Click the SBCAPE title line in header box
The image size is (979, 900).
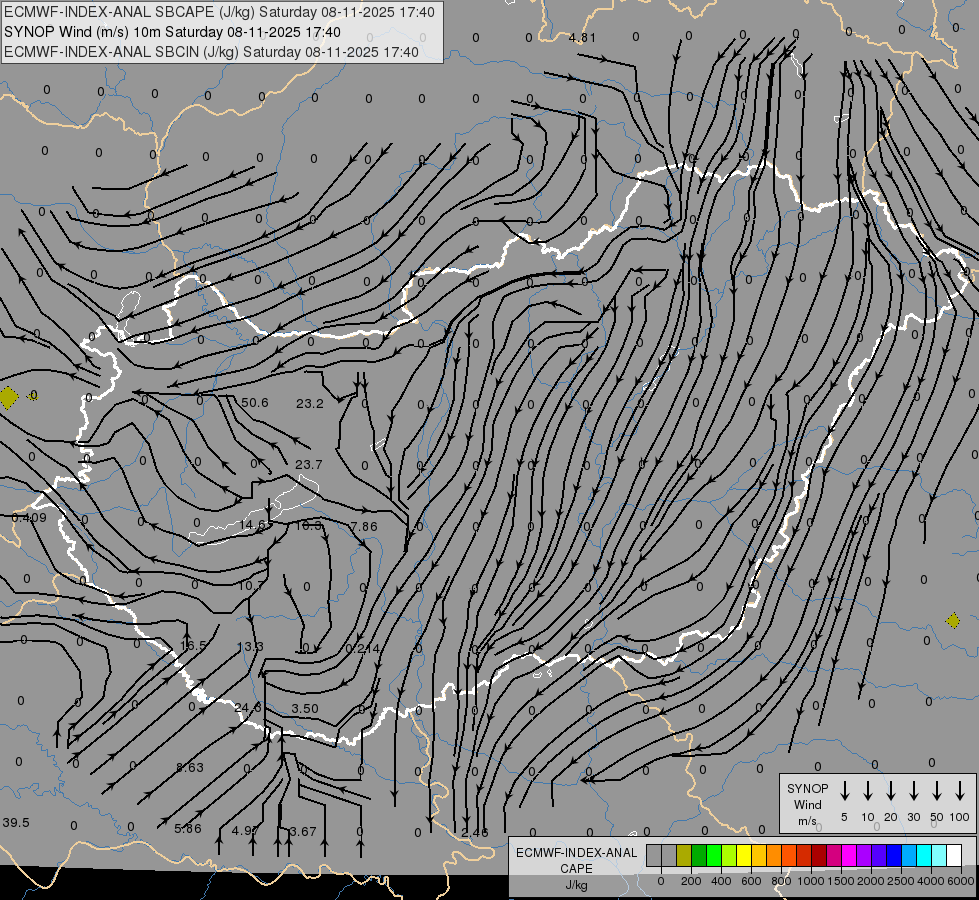pyautogui.click(x=219, y=12)
